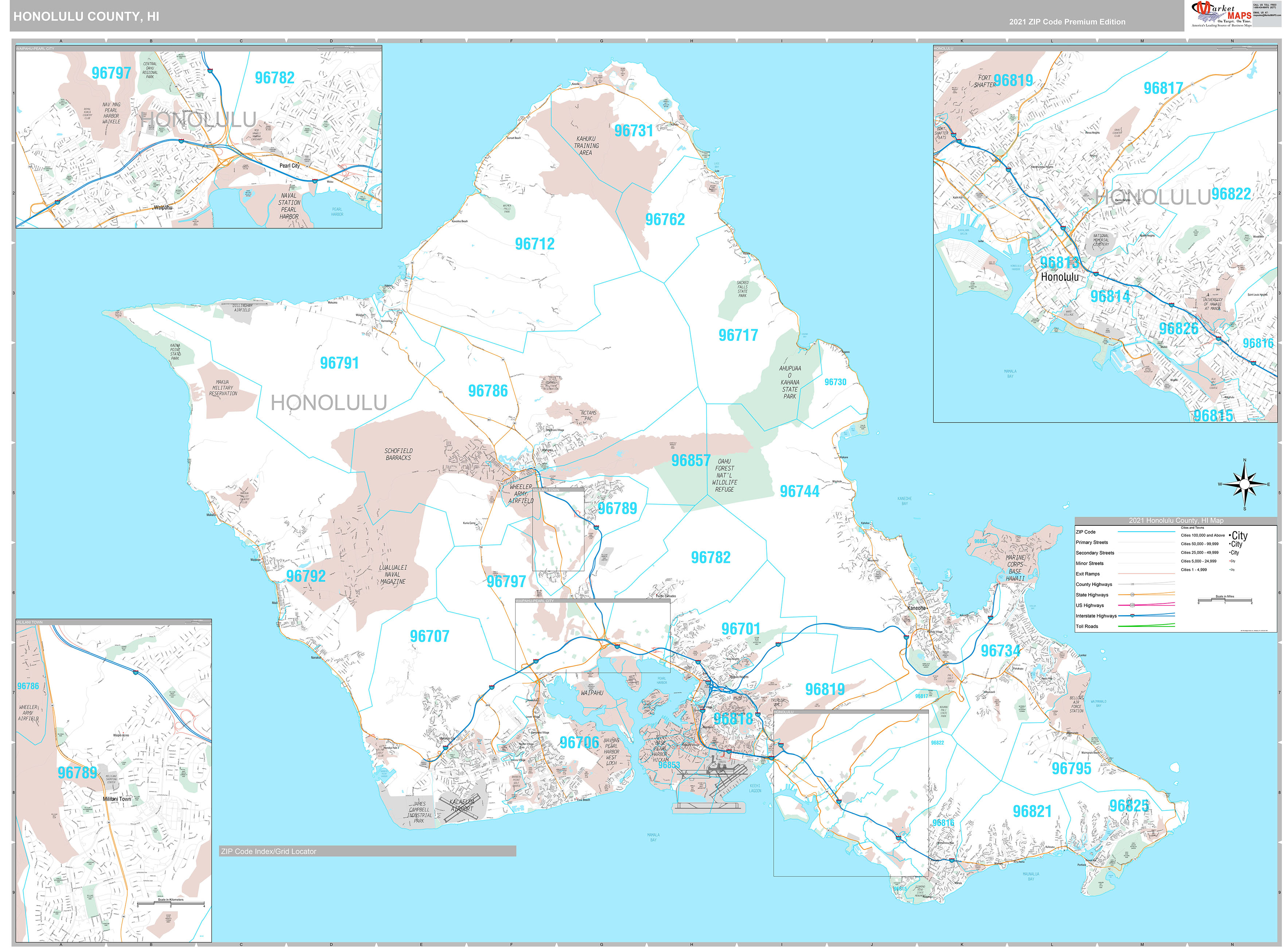Click the compass rose on the map
Viewport: 1288px width, 948px height.
(x=1244, y=485)
